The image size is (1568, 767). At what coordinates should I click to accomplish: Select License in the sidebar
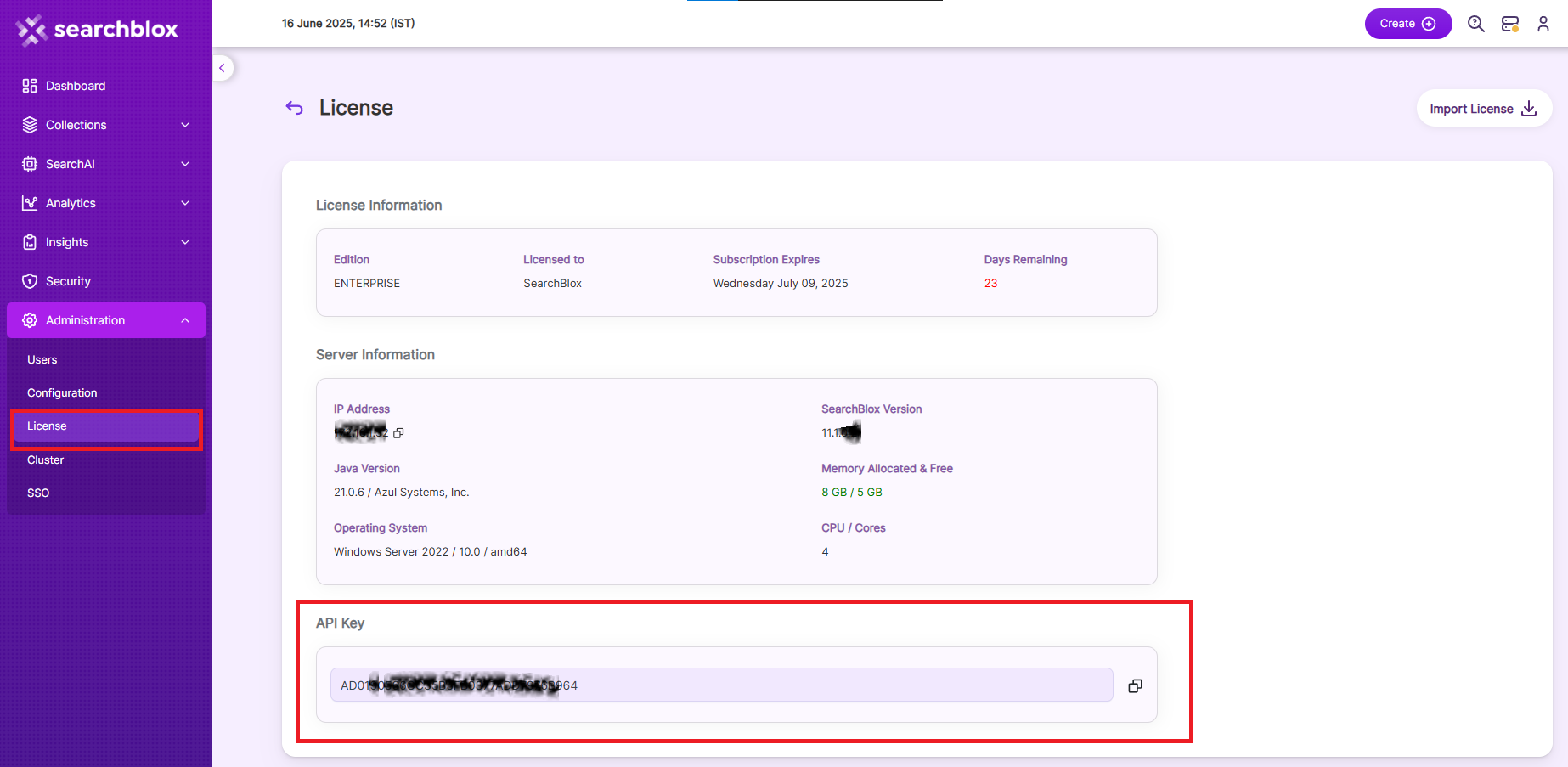tap(105, 426)
